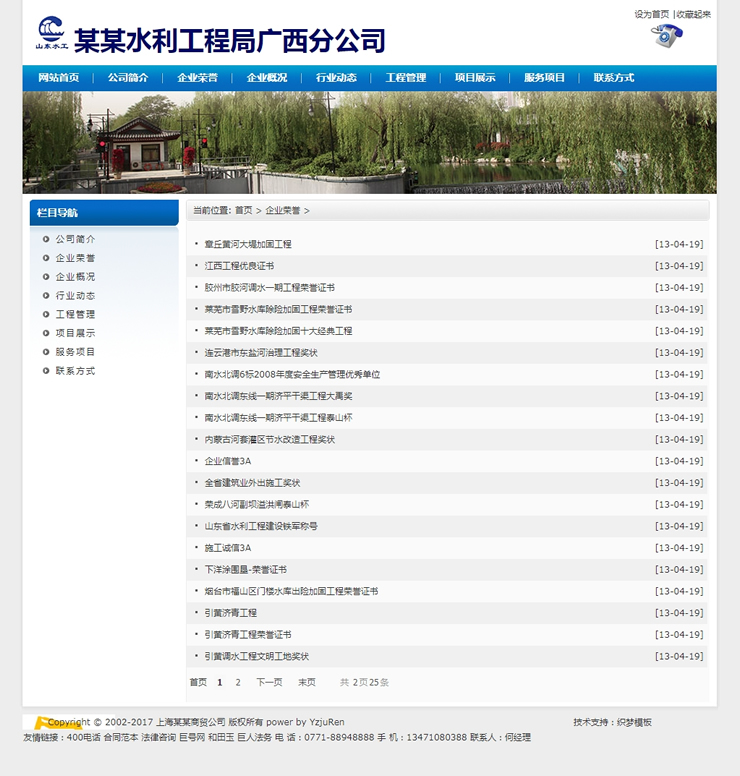Open the article 企业信誉3A
Viewport: 740px width, 776px height.
pyautogui.click(x=228, y=461)
